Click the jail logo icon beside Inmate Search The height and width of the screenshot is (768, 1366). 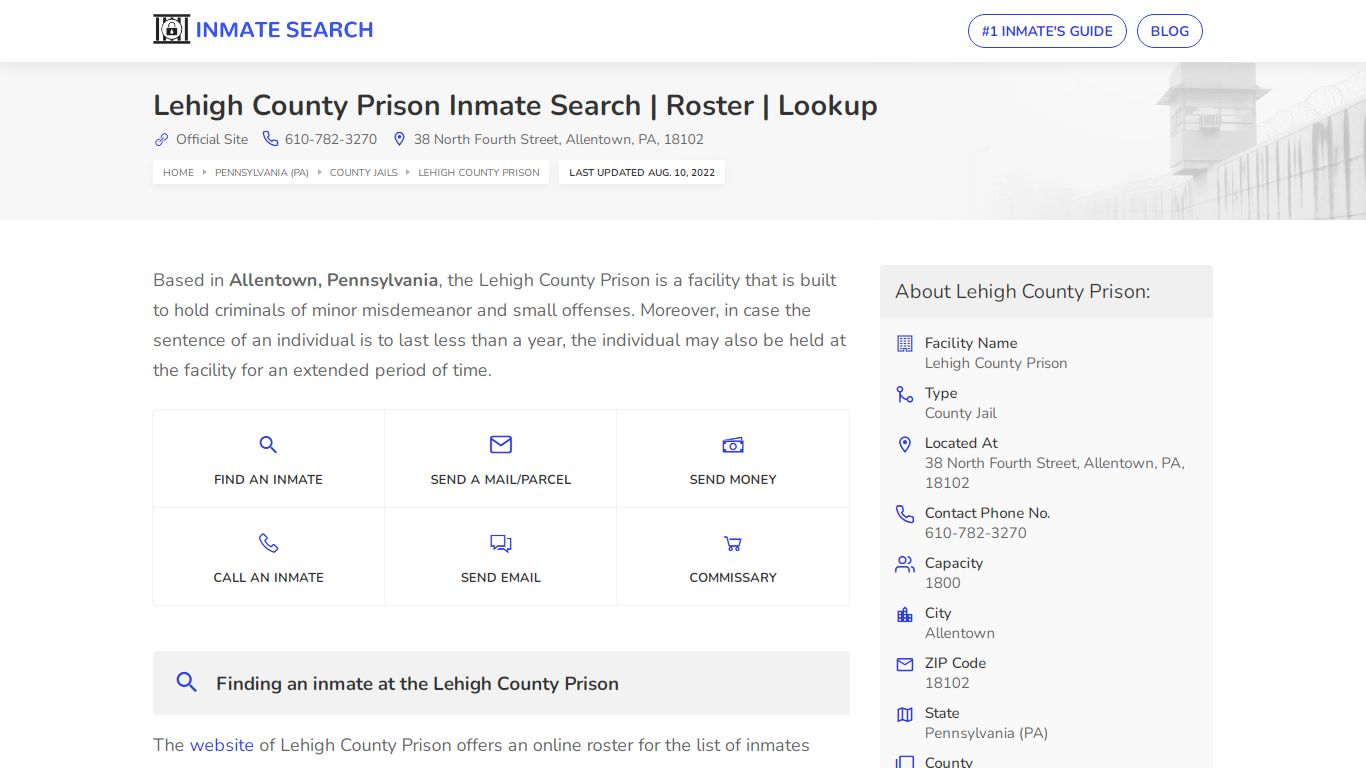171,30
